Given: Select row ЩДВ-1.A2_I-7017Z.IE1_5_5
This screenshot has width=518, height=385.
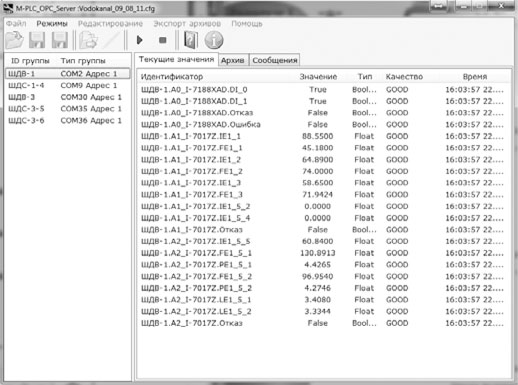Looking at the screenshot, I should [x=324, y=241].
